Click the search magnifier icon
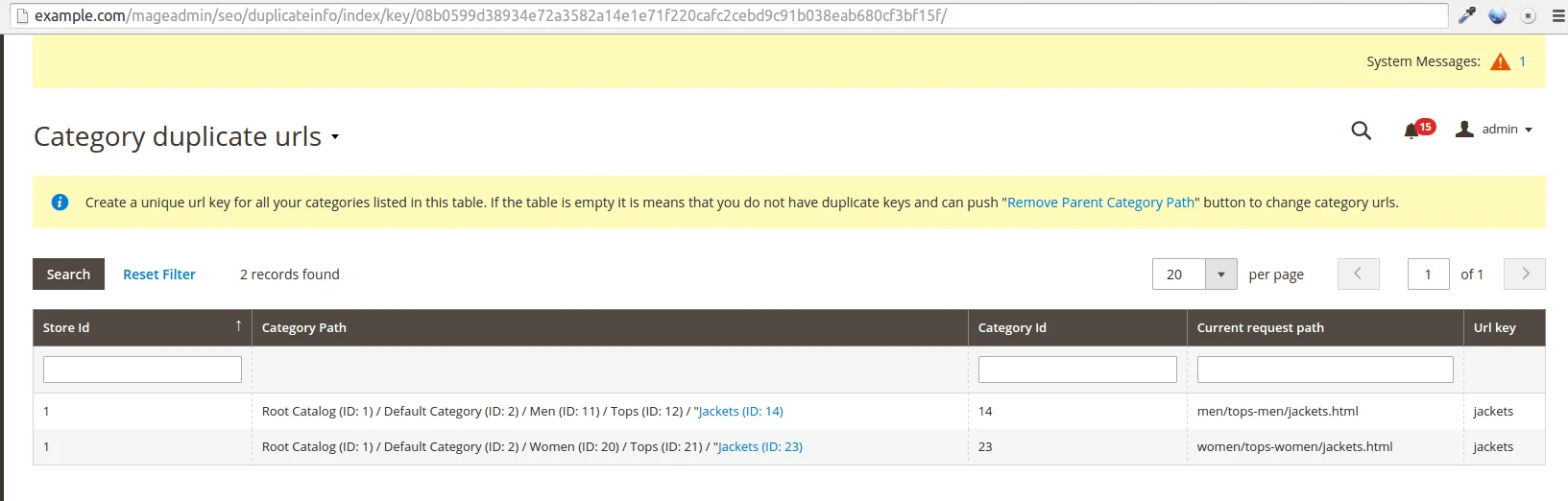The width and height of the screenshot is (1568, 501). click(x=1361, y=131)
